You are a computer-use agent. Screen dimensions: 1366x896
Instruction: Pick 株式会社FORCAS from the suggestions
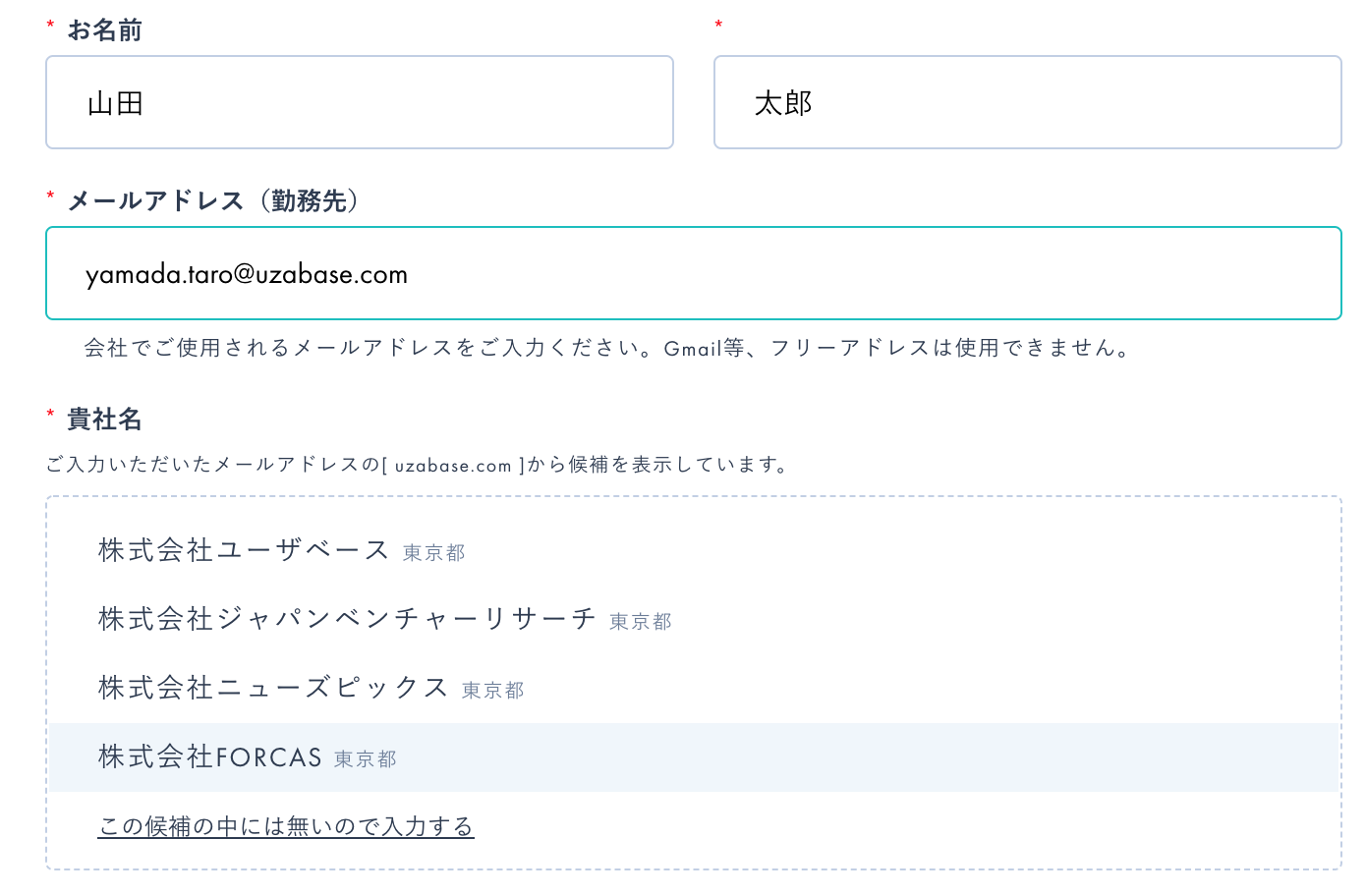click(694, 757)
